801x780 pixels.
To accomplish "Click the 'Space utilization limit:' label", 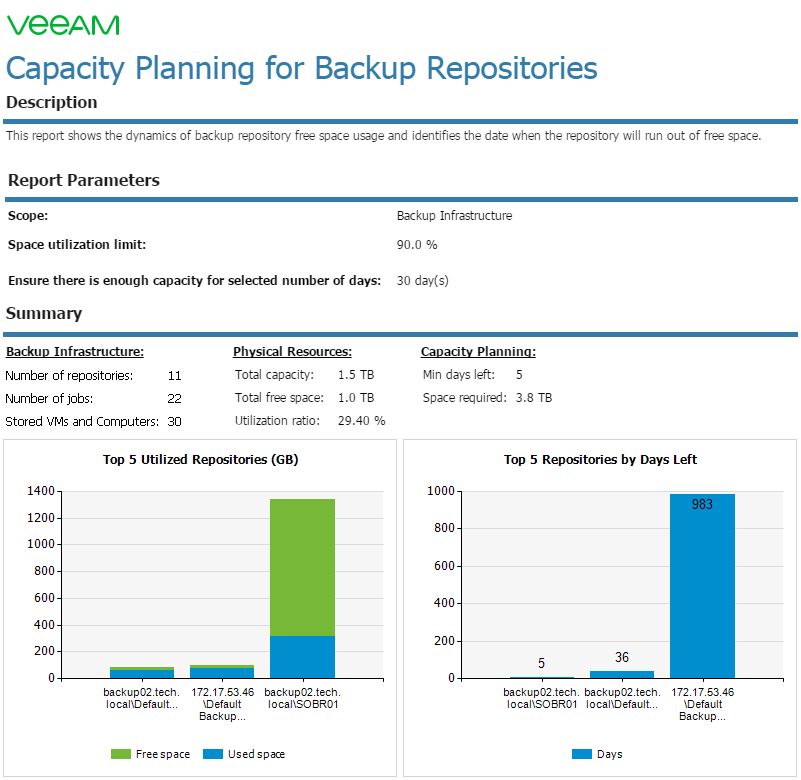I will click(77, 245).
